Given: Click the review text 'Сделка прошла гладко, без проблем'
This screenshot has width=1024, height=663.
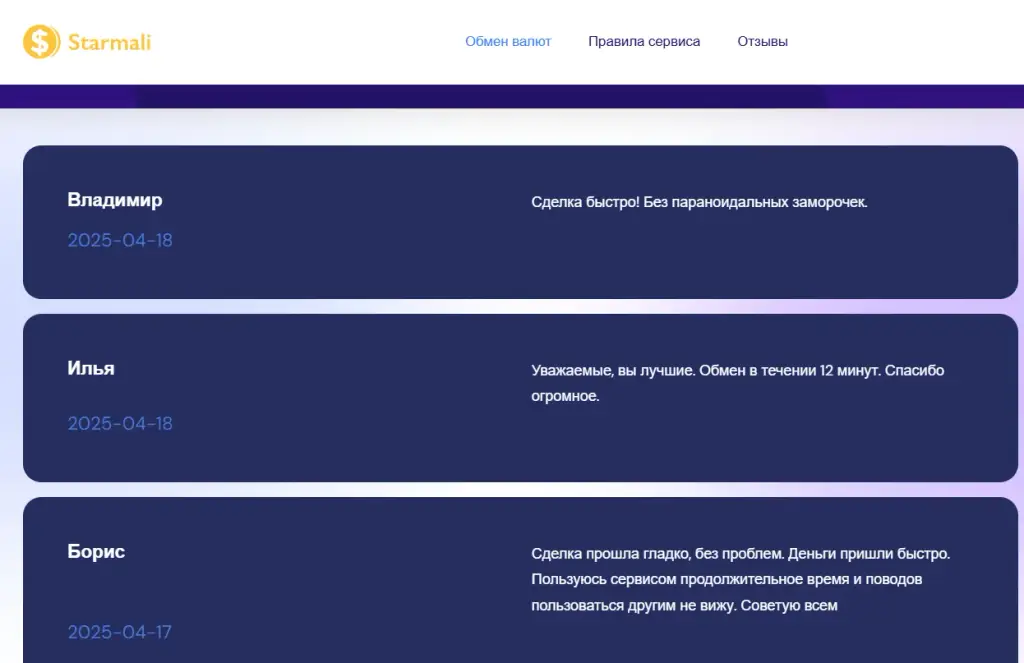Looking at the screenshot, I should [657, 553].
